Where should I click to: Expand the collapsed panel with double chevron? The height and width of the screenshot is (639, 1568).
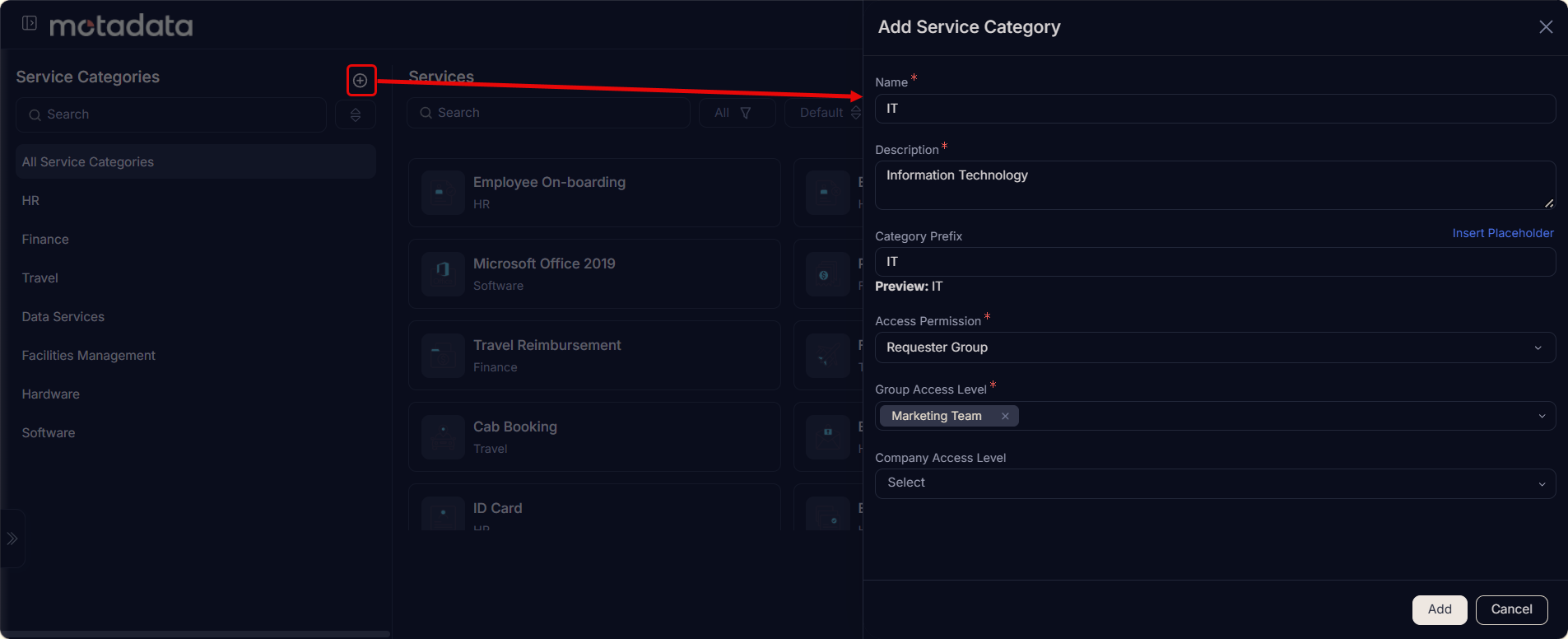point(12,539)
